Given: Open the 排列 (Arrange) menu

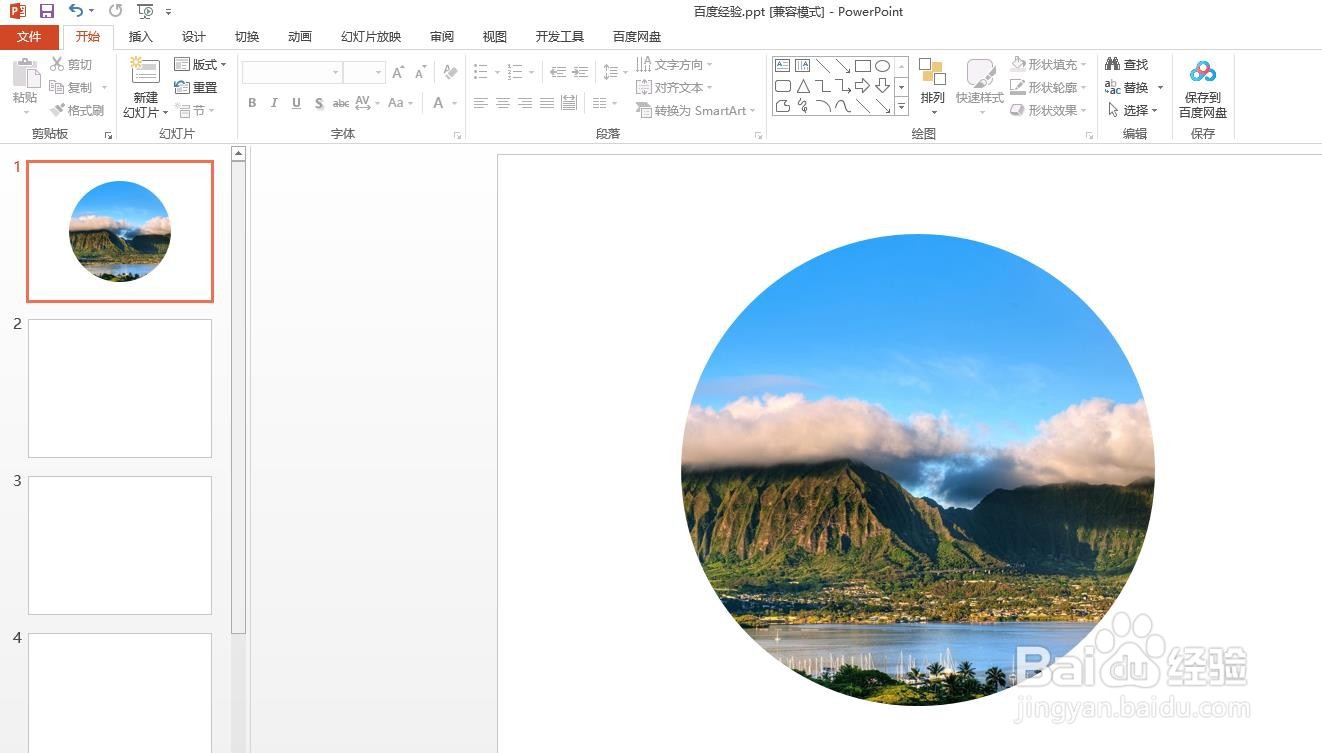Looking at the screenshot, I should click(932, 84).
